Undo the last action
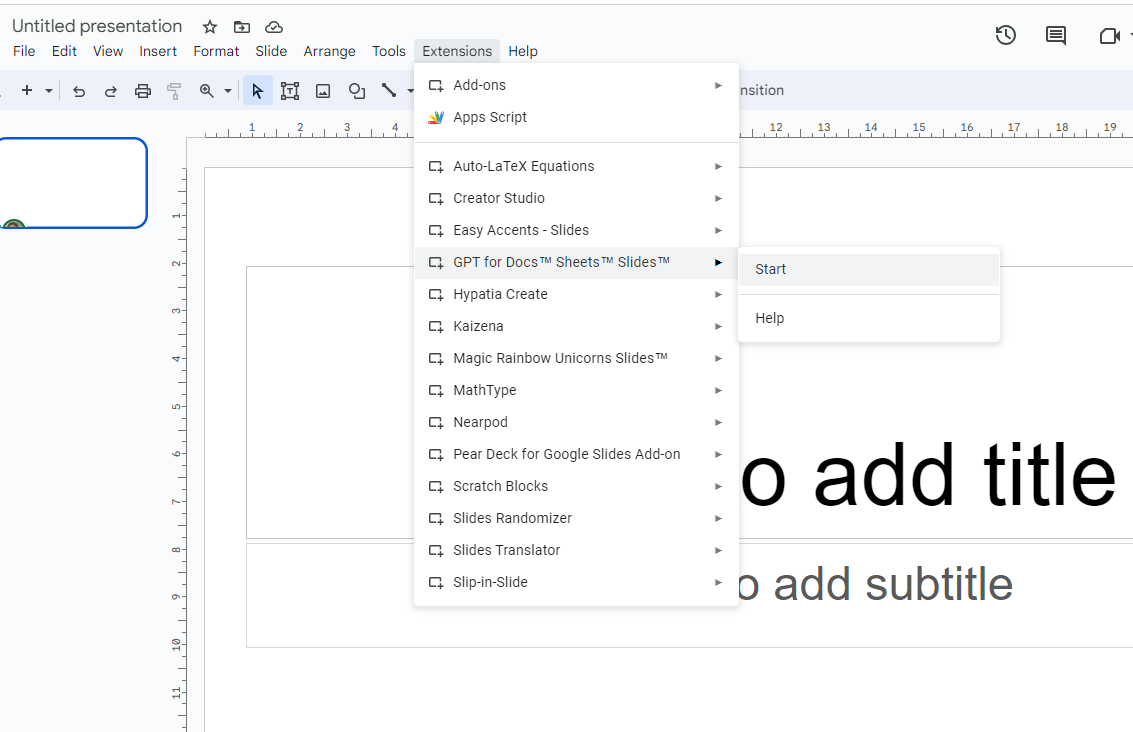Screen dimensions: 1133x732 (79, 91)
